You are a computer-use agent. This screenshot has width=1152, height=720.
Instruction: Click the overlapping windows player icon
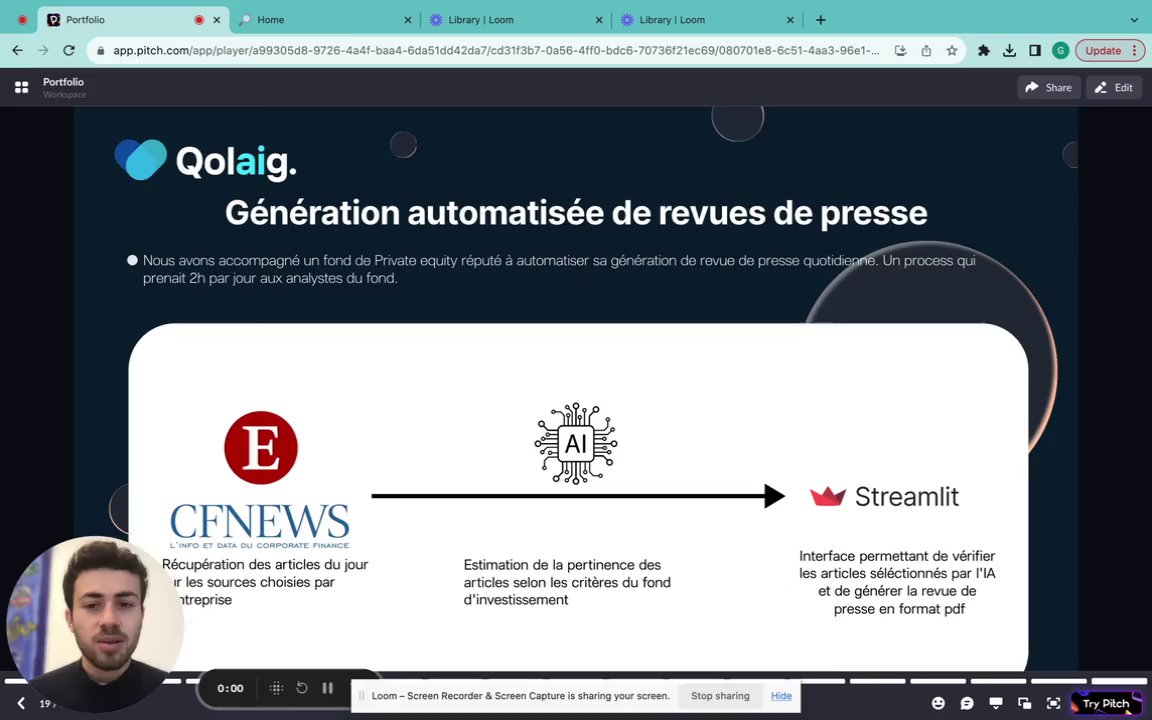1024,703
